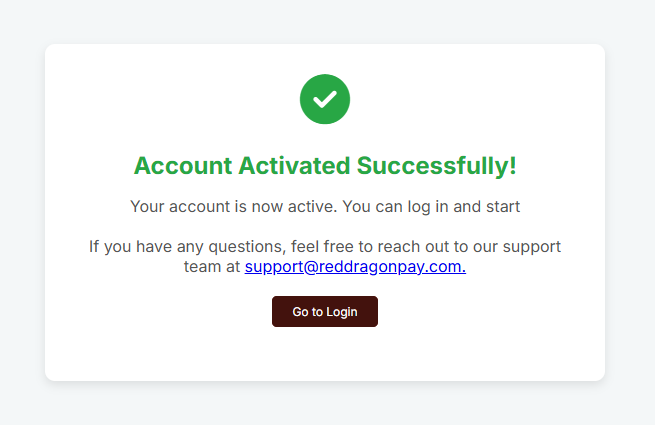Screen dimensions: 655x425
Task: Click the word 'Account' in the green heading
Action: coord(183,165)
